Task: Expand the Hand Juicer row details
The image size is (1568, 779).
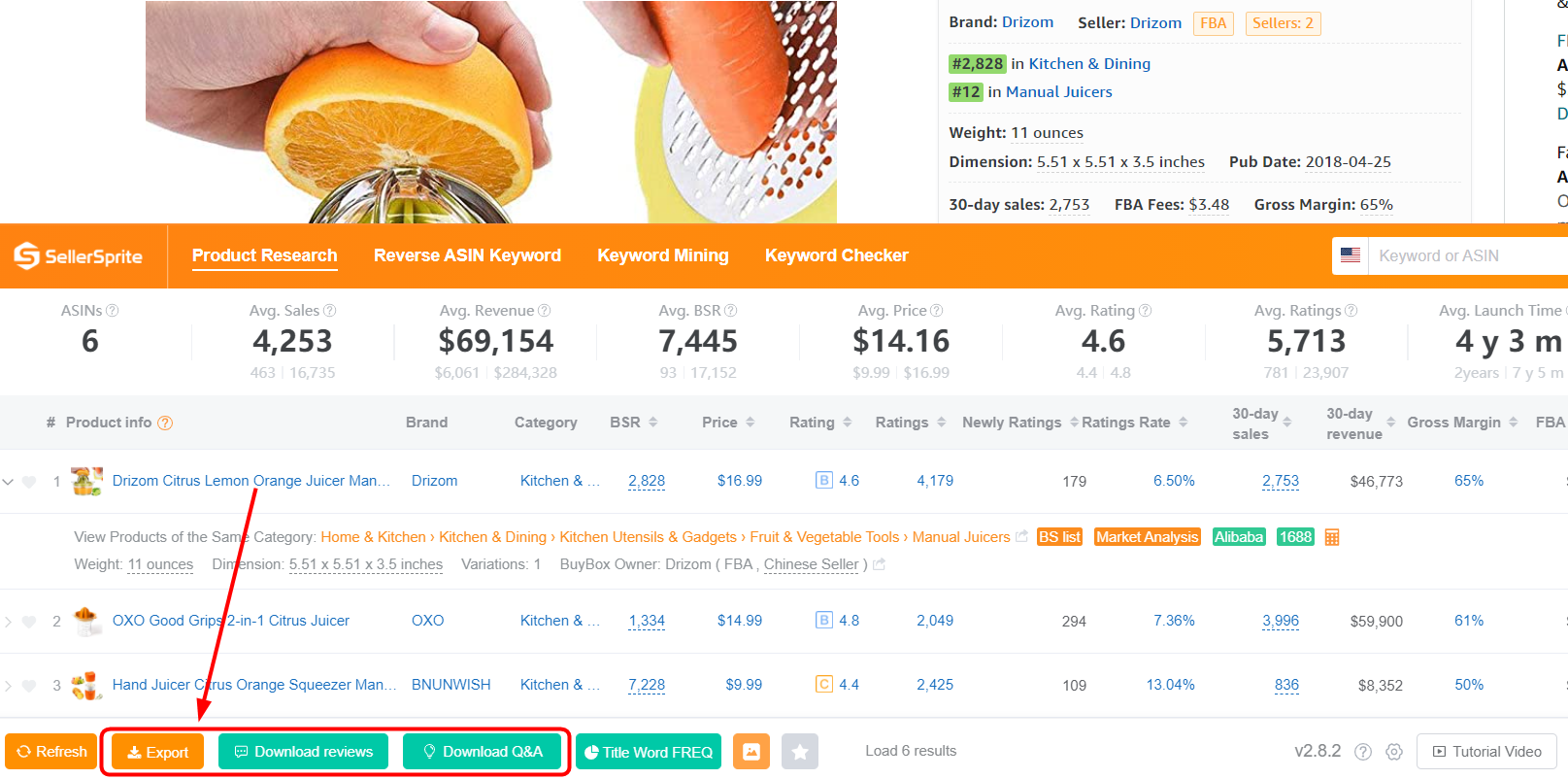Action: (x=9, y=686)
